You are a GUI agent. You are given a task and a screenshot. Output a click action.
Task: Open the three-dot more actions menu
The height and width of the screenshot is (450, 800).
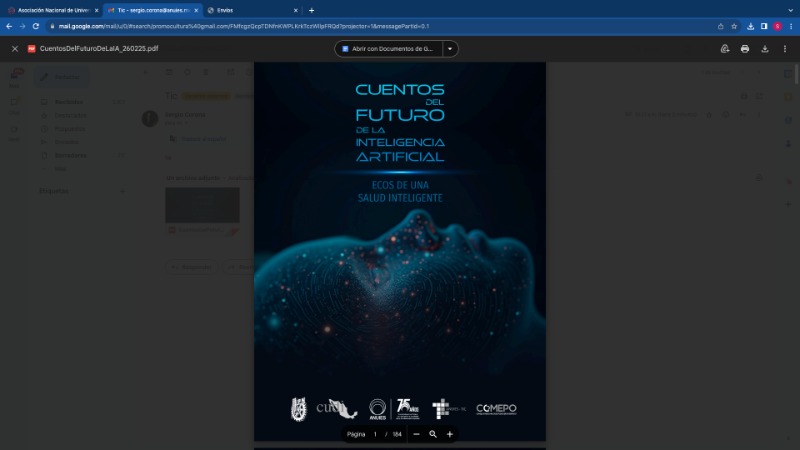click(x=785, y=48)
